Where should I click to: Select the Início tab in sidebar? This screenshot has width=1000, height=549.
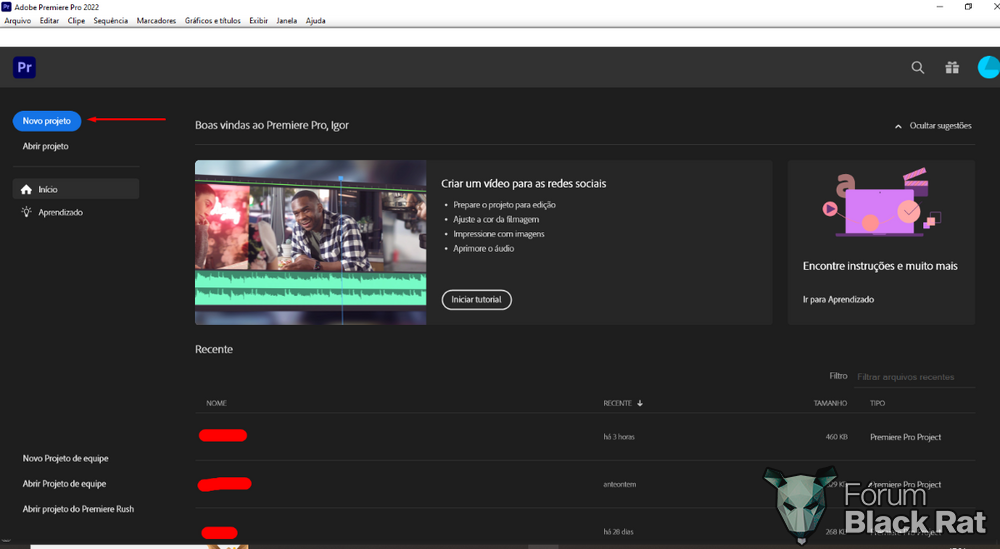click(x=76, y=189)
